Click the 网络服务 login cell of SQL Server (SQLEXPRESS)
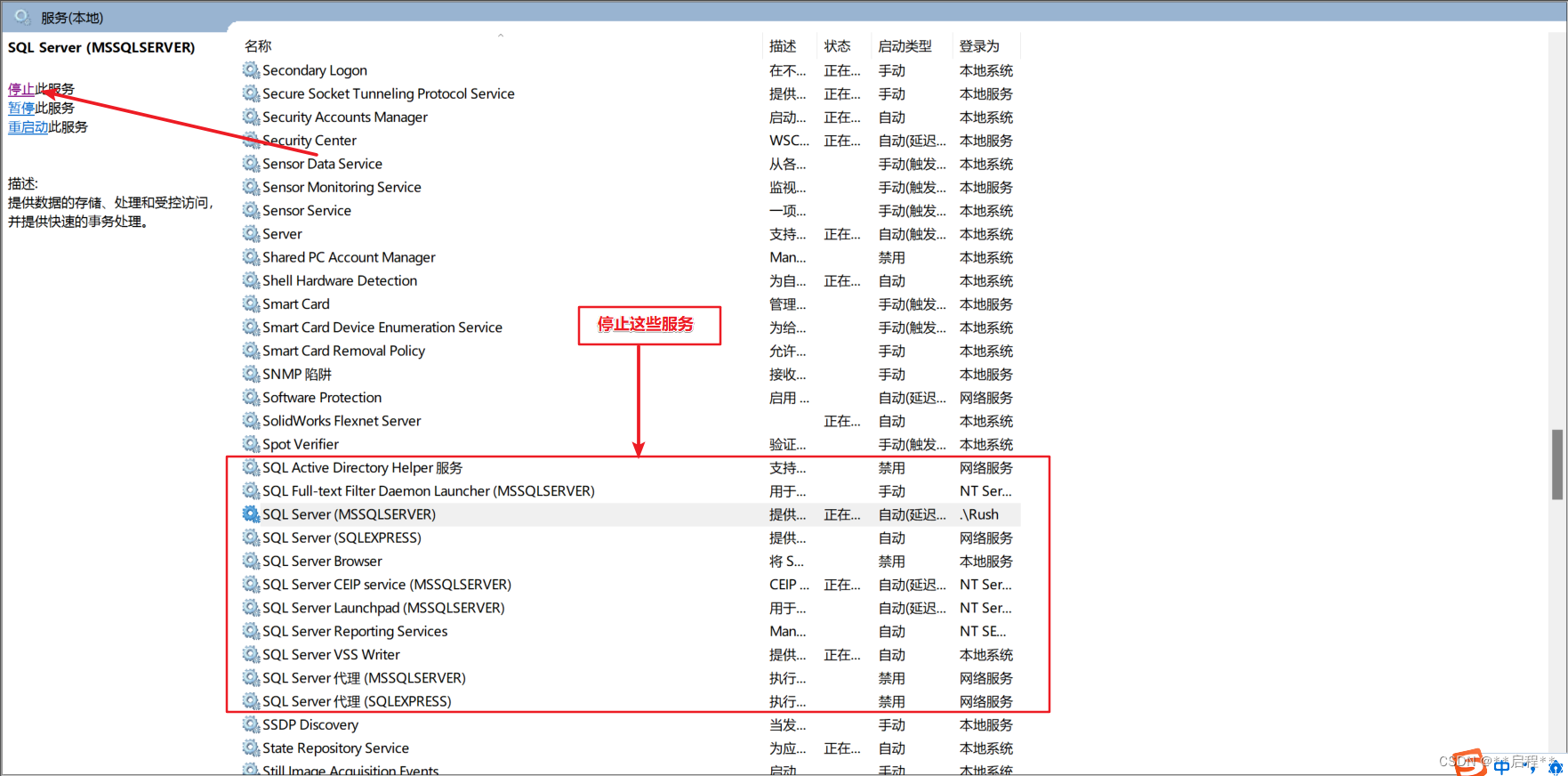Image resolution: width=1568 pixels, height=776 pixels. click(x=985, y=538)
